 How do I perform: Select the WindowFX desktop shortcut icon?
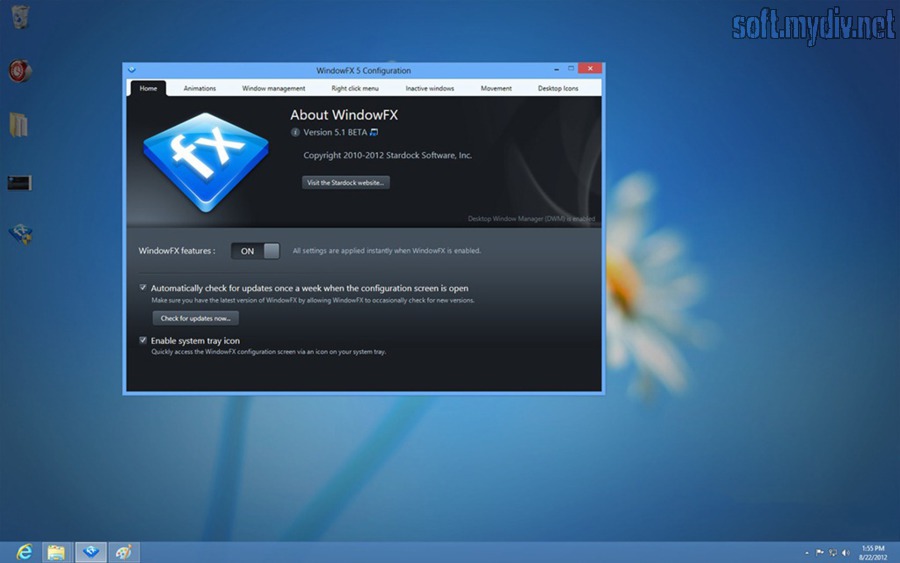(20, 234)
